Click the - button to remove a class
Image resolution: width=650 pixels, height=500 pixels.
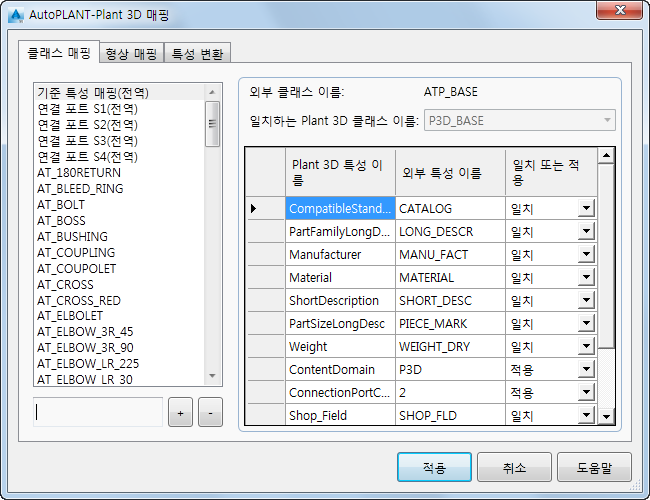pyautogui.click(x=210, y=413)
